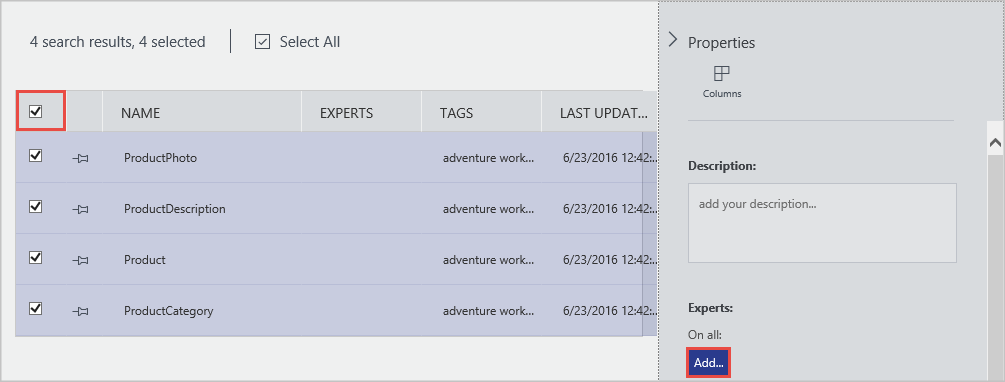The width and height of the screenshot is (1005, 382).
Task: Add experts with the Add button
Action: (709, 363)
